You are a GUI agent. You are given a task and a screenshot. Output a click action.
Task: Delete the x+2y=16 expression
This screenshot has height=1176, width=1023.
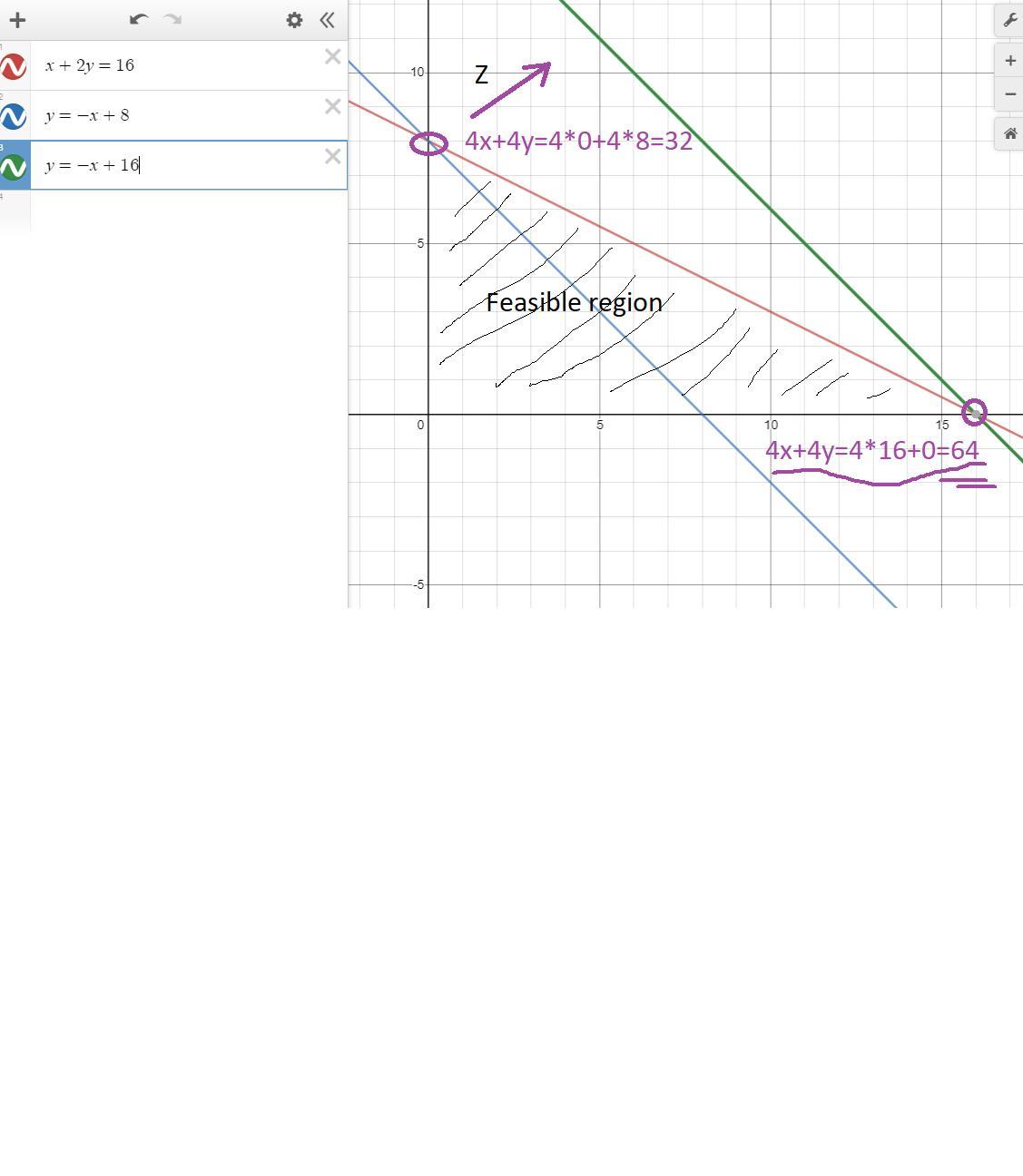click(x=332, y=57)
